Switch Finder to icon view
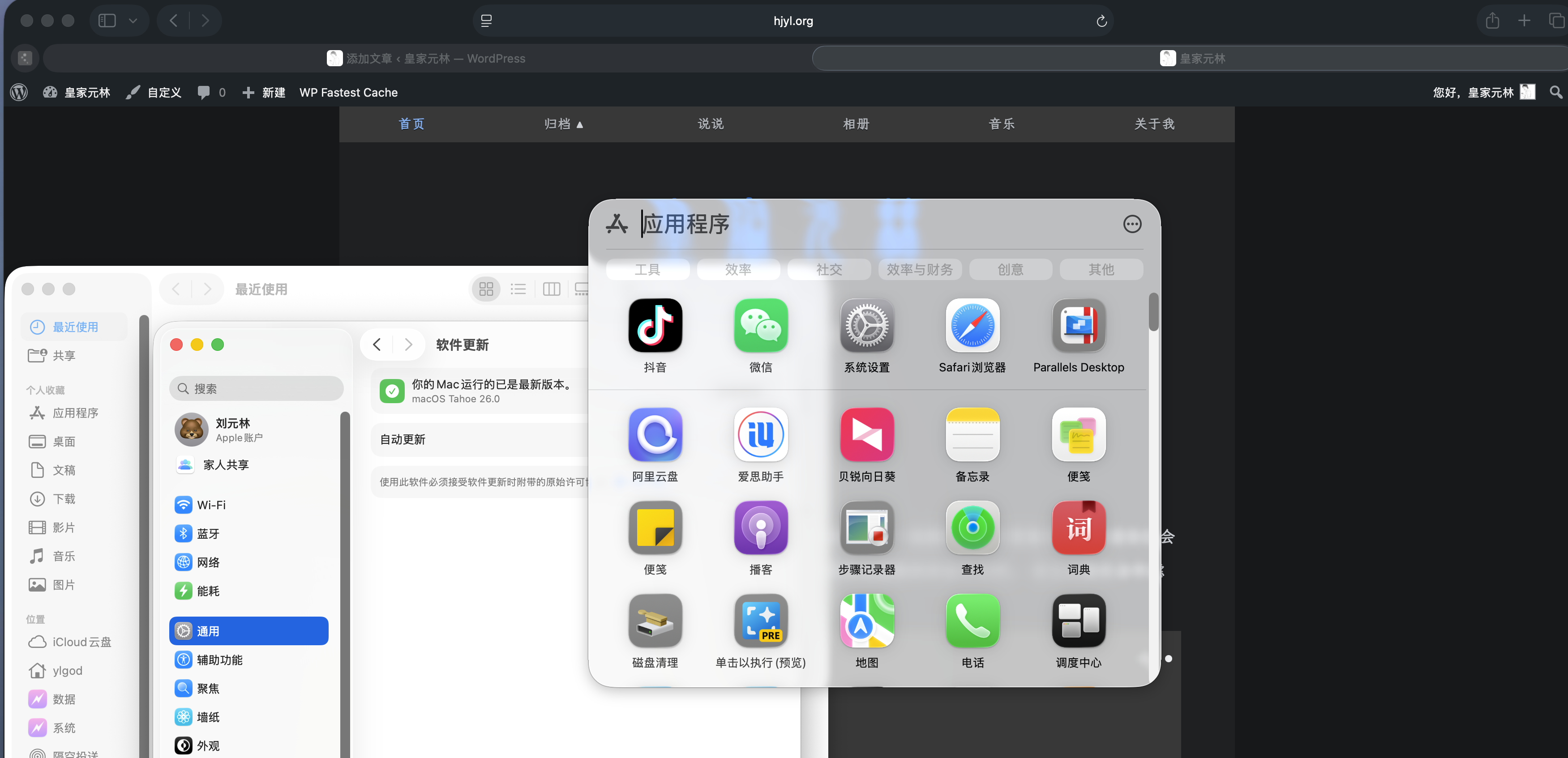 [486, 289]
